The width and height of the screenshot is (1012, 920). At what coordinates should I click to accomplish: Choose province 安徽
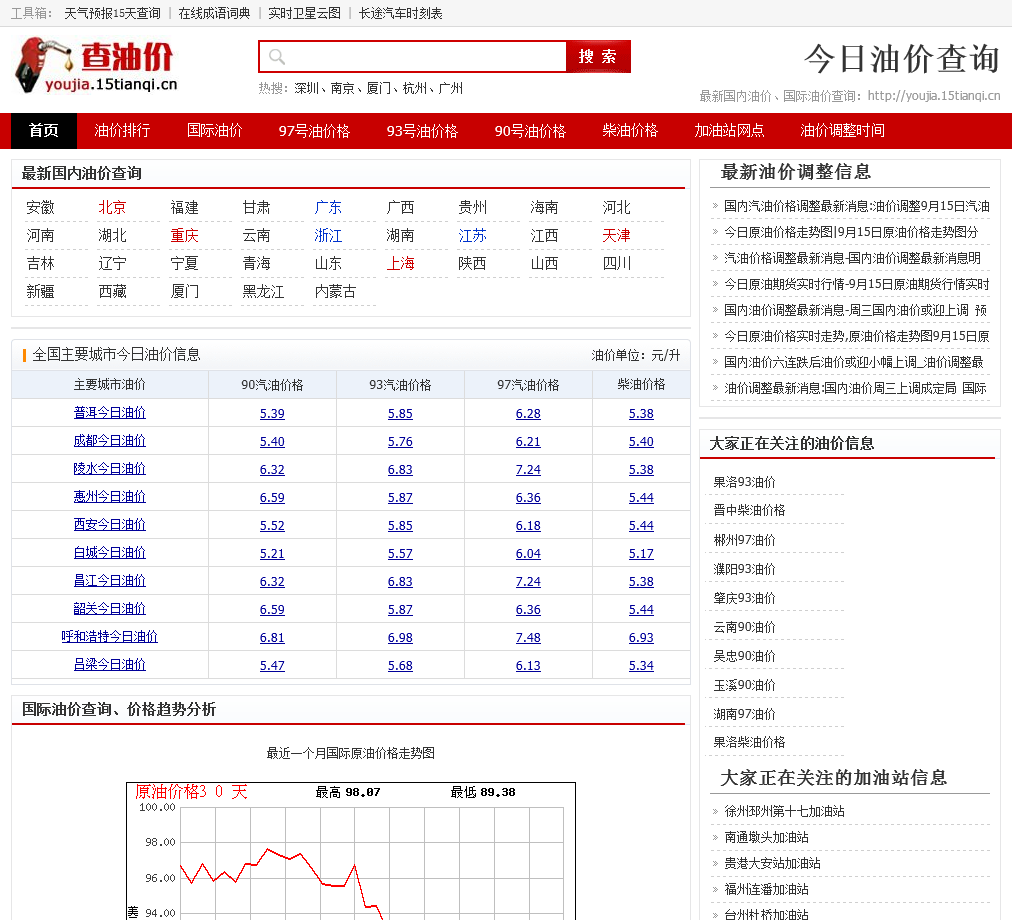[41, 208]
